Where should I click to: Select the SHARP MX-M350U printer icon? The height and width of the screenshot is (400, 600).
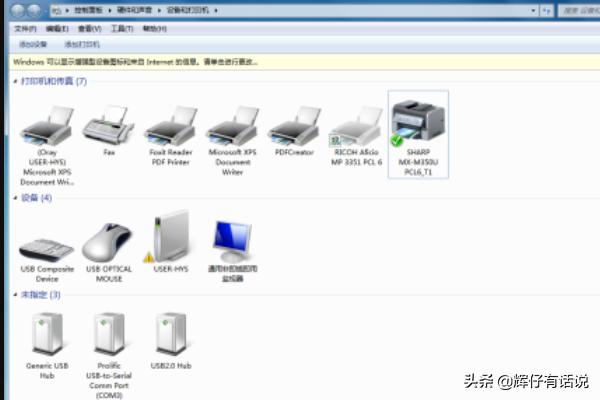pos(417,126)
